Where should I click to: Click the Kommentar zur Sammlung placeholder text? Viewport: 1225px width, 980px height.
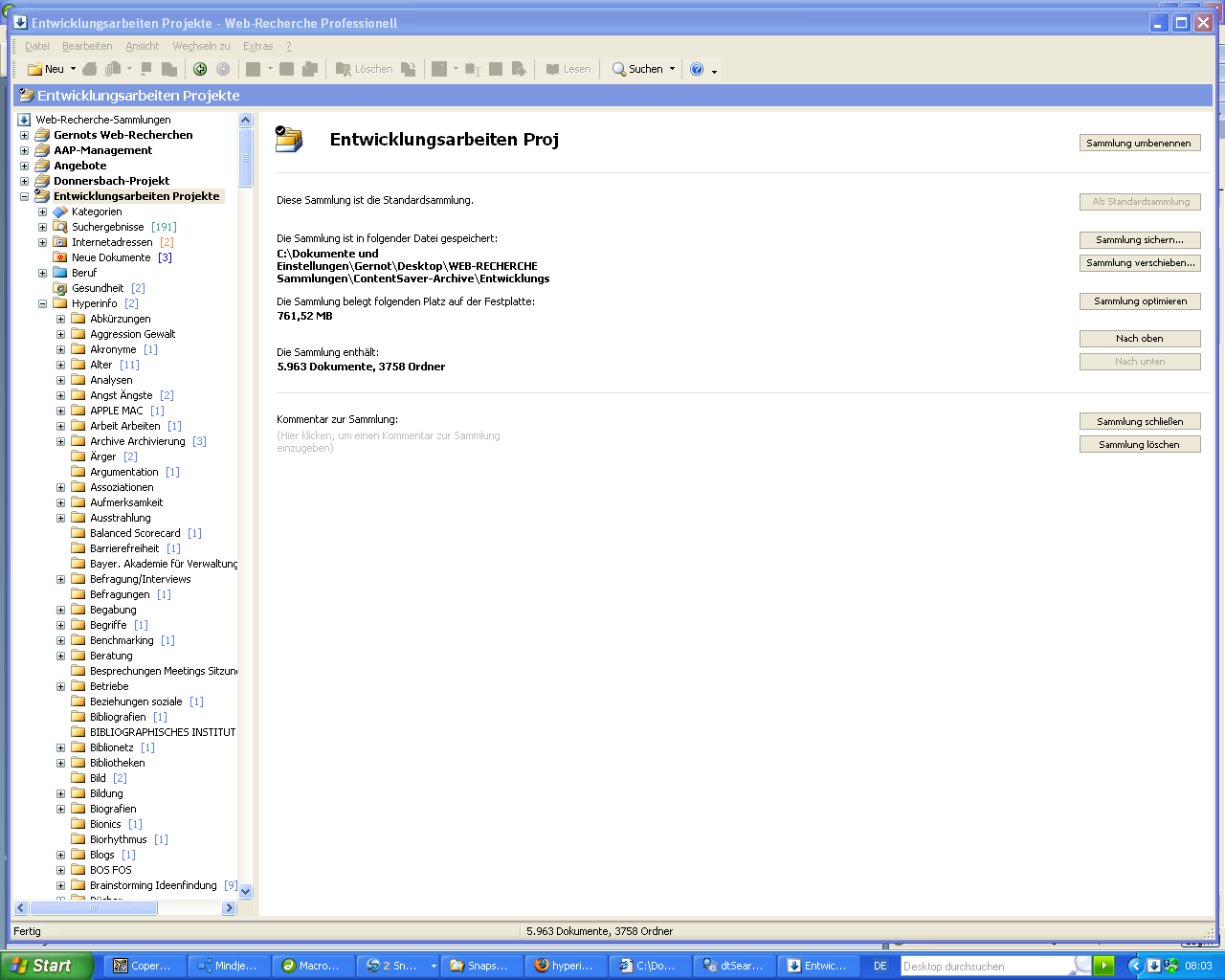tap(388, 441)
